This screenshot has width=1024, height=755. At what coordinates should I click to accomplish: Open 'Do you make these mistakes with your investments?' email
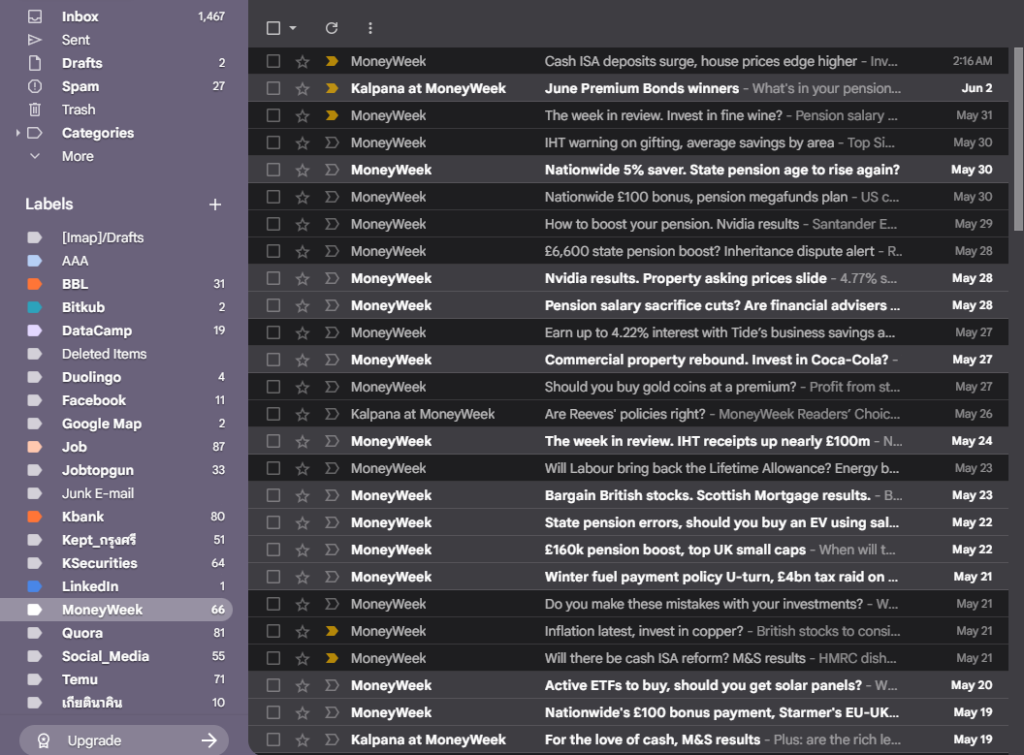pyautogui.click(x=628, y=604)
